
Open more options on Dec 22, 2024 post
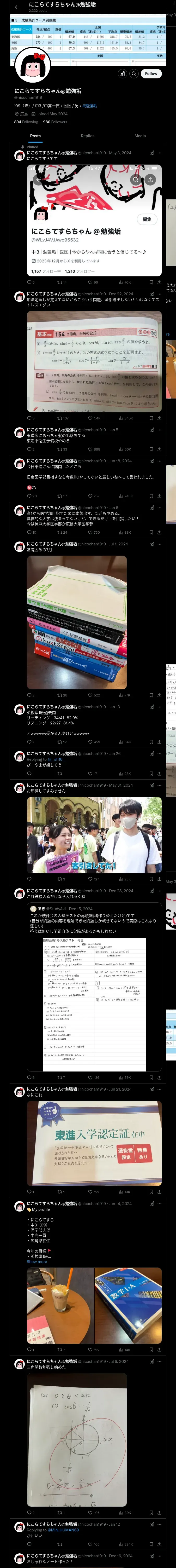click(x=160, y=294)
